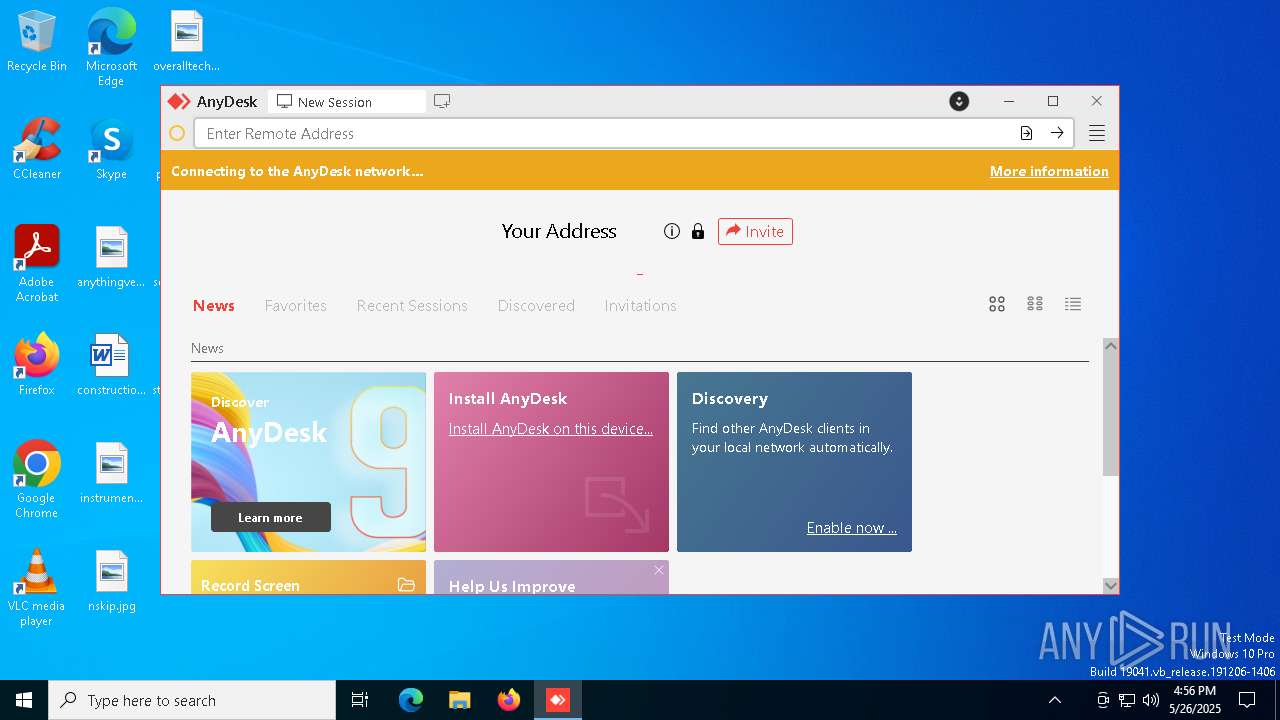Click the info icon beside Your Address

(672, 231)
